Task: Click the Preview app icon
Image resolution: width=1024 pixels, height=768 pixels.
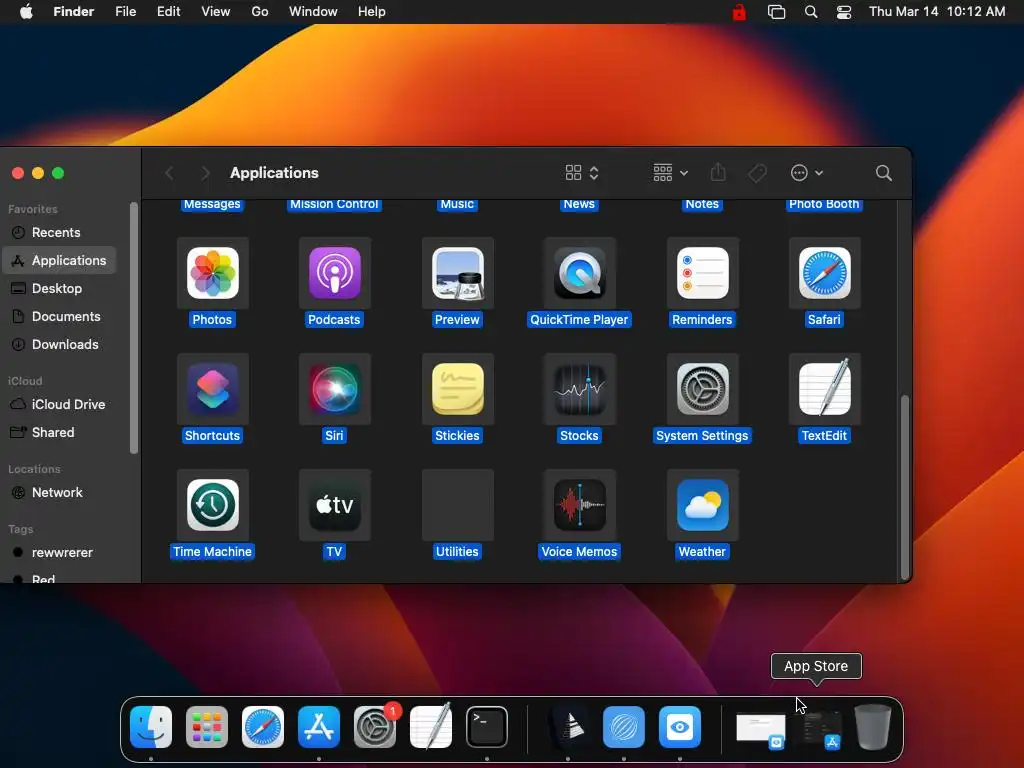Action: (x=457, y=273)
